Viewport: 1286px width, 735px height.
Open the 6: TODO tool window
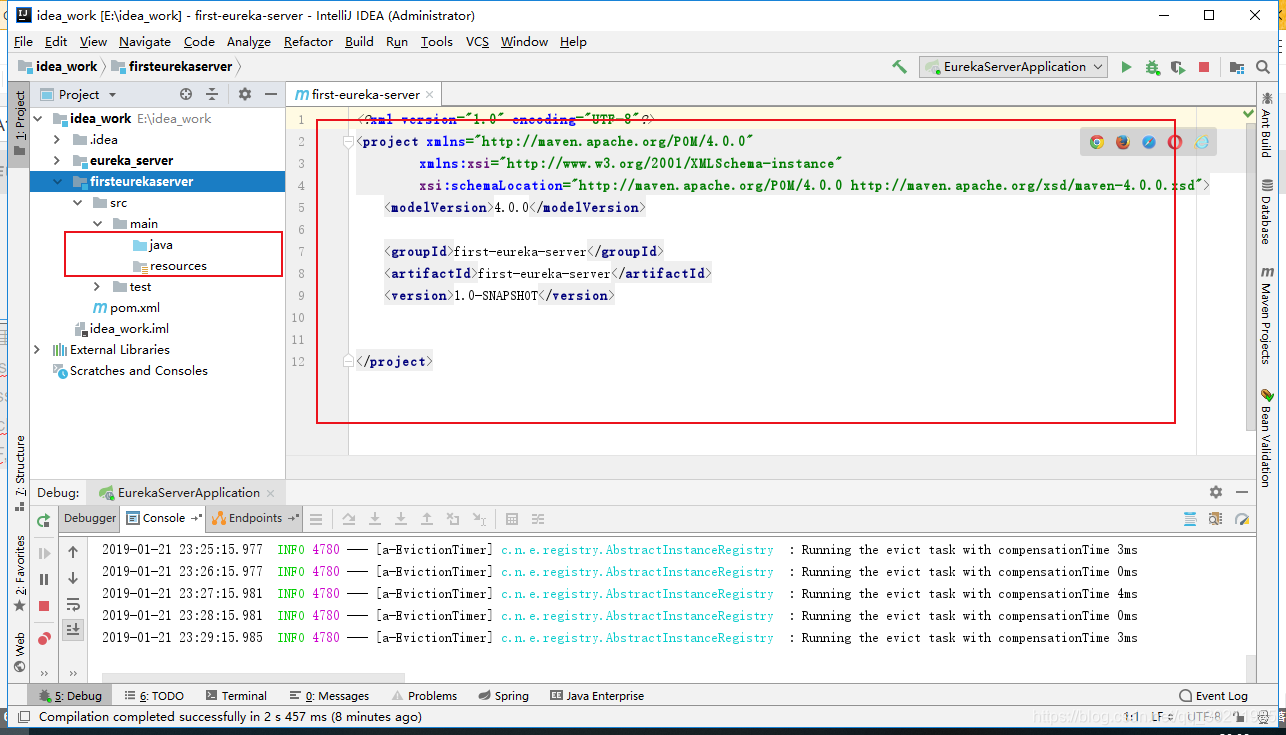(154, 696)
